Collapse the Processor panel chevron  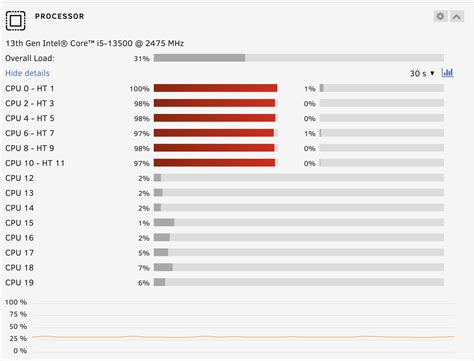[x=456, y=16]
